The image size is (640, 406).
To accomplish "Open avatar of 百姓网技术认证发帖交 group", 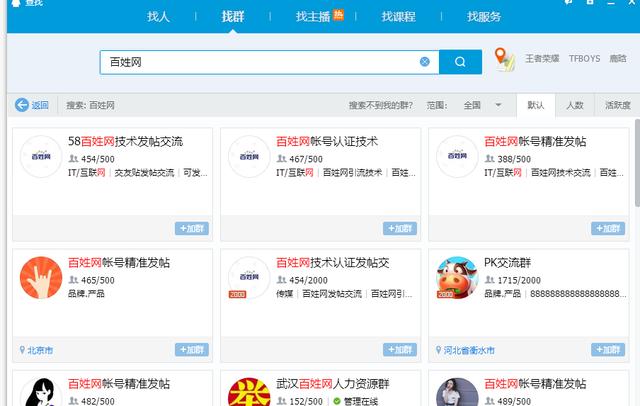I will coord(249,277).
